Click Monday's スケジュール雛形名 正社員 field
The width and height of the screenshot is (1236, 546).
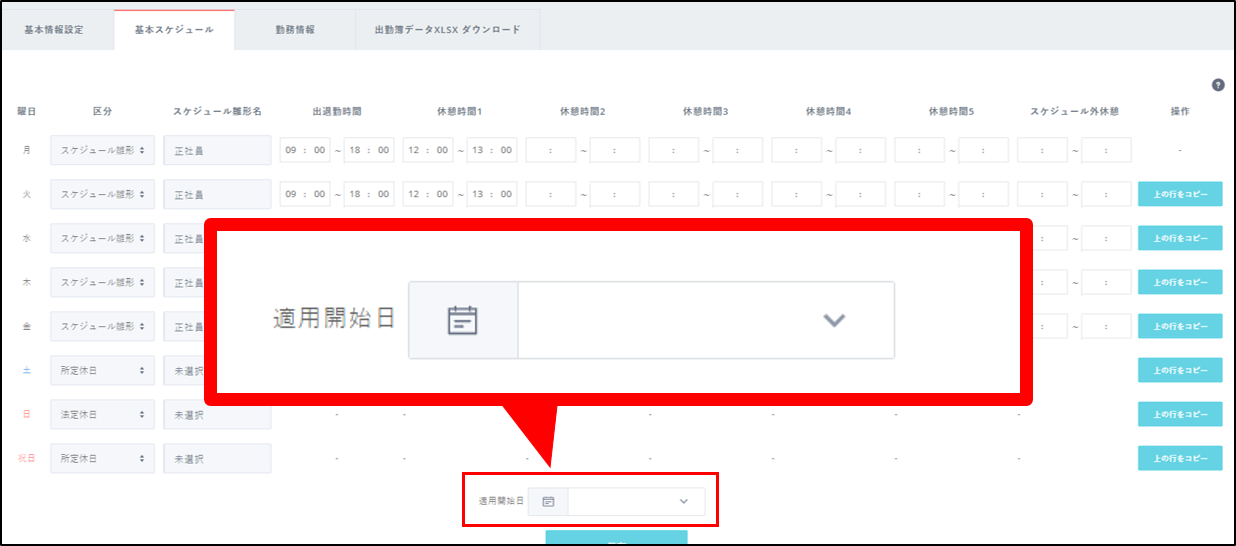click(217, 150)
